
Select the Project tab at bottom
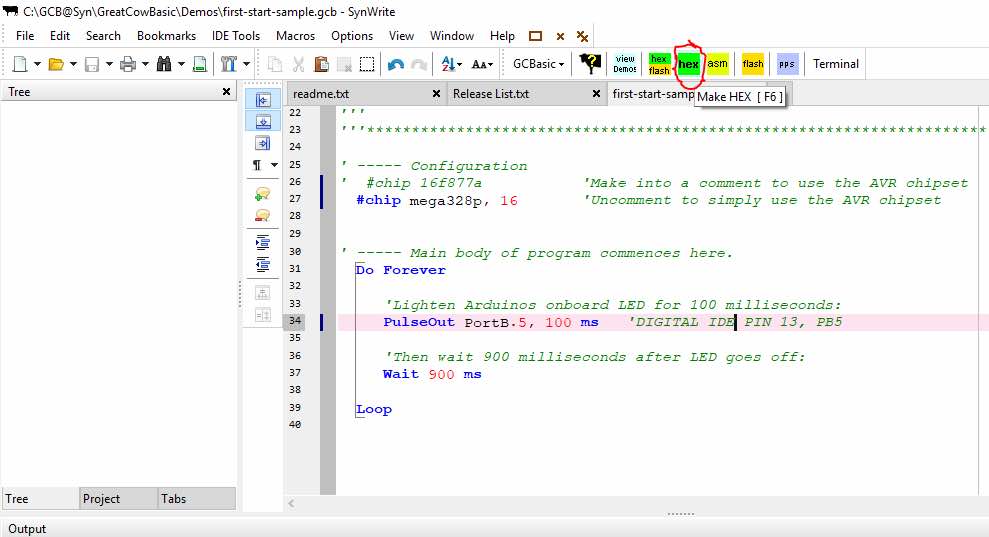[x=119, y=499]
